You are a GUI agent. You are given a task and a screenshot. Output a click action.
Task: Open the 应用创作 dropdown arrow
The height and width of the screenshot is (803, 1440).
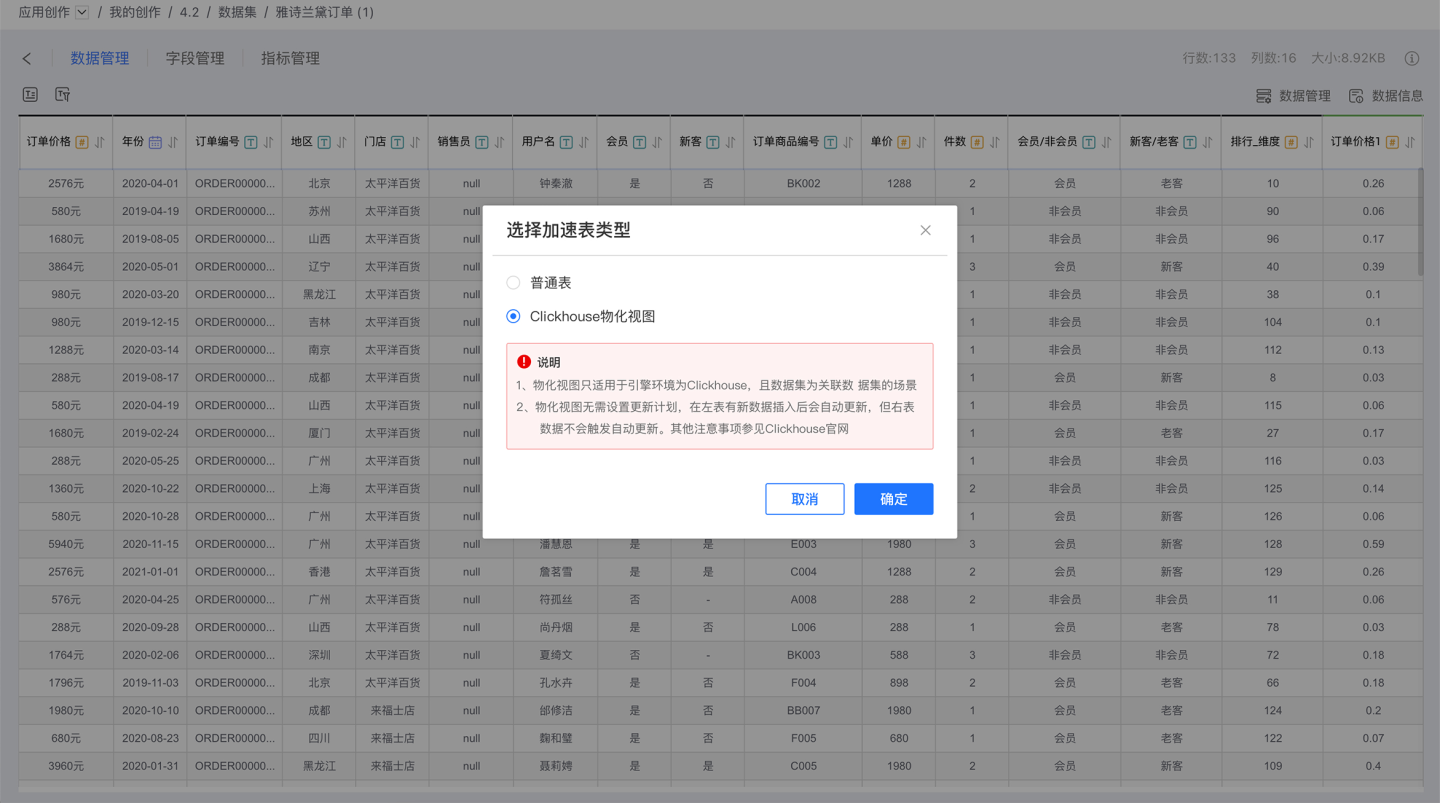tap(82, 13)
